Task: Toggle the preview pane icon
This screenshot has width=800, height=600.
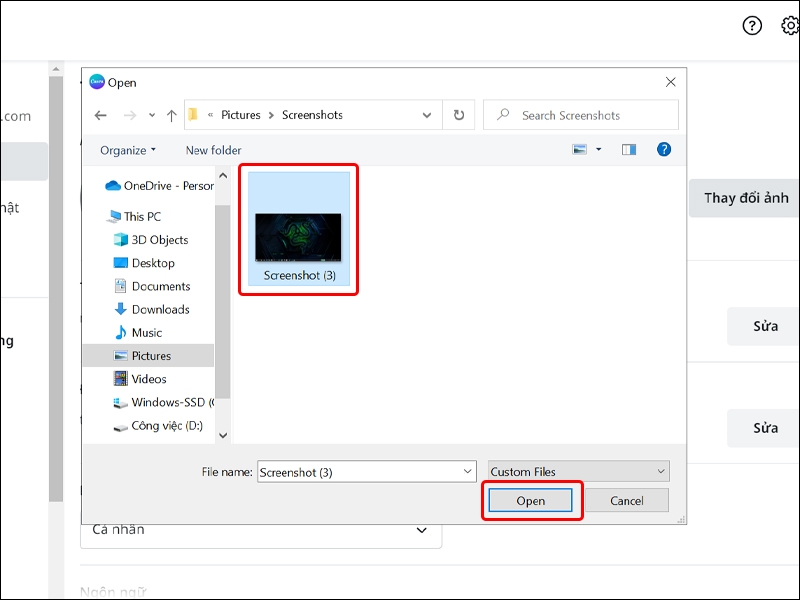Action: pos(629,149)
